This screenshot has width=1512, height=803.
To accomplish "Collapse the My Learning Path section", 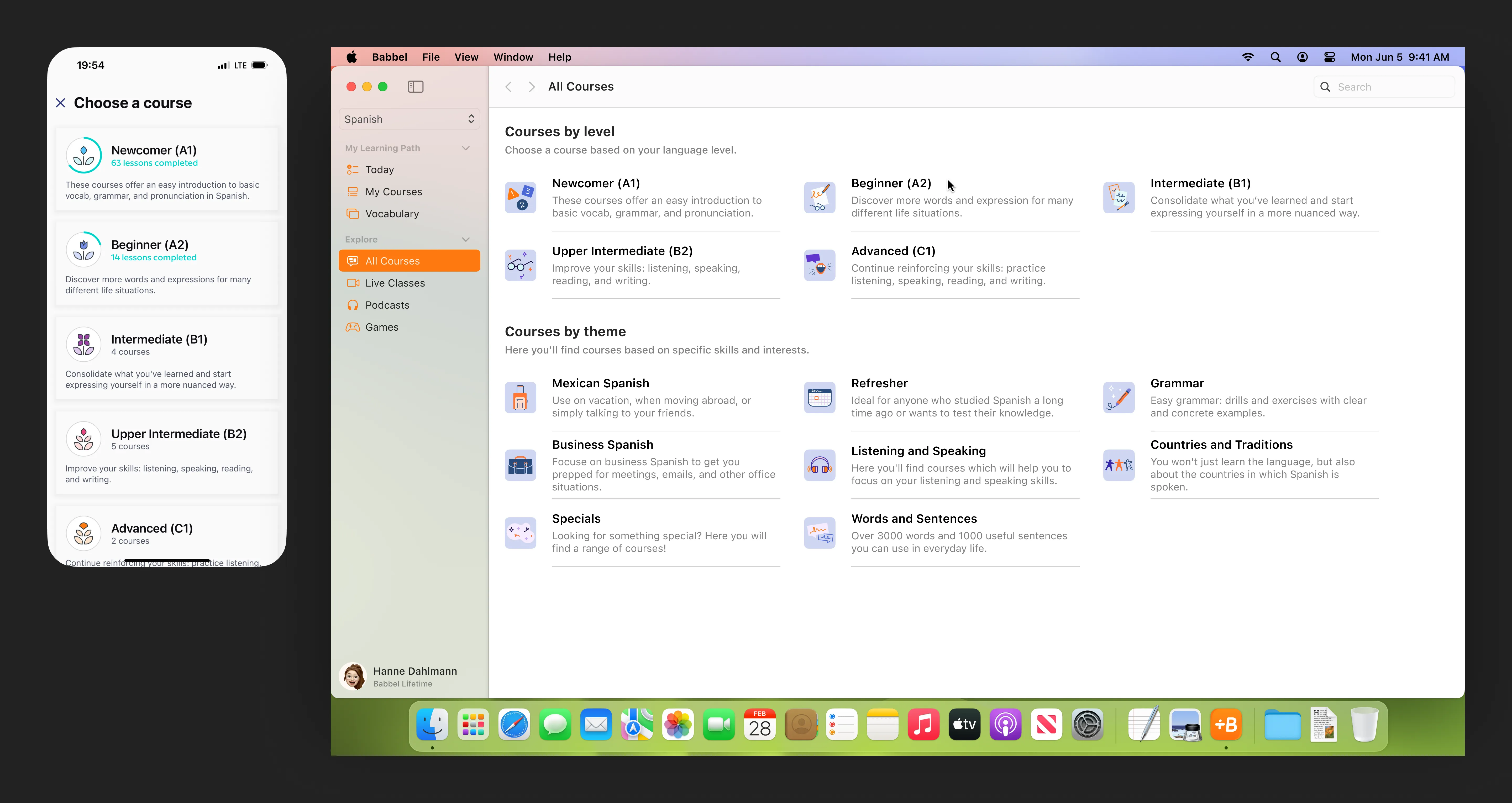I will 466,148.
